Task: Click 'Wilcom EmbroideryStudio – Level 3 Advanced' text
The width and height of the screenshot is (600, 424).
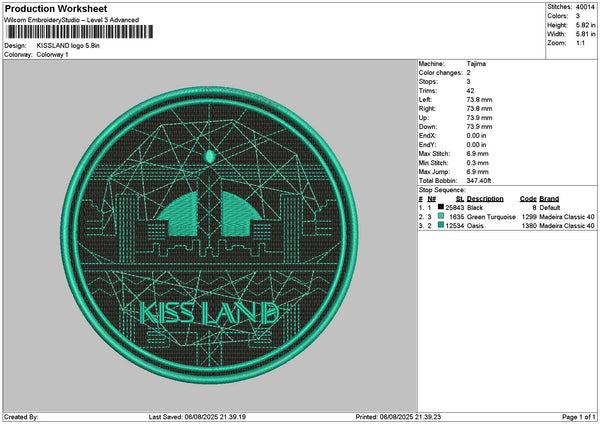Action: [x=72, y=20]
